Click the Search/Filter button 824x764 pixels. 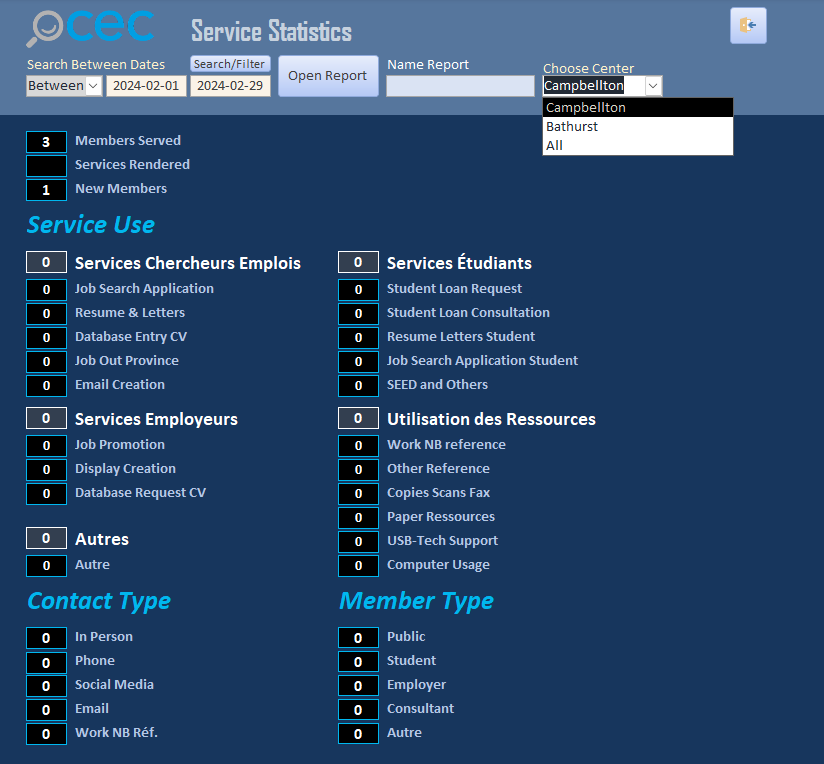[230, 64]
